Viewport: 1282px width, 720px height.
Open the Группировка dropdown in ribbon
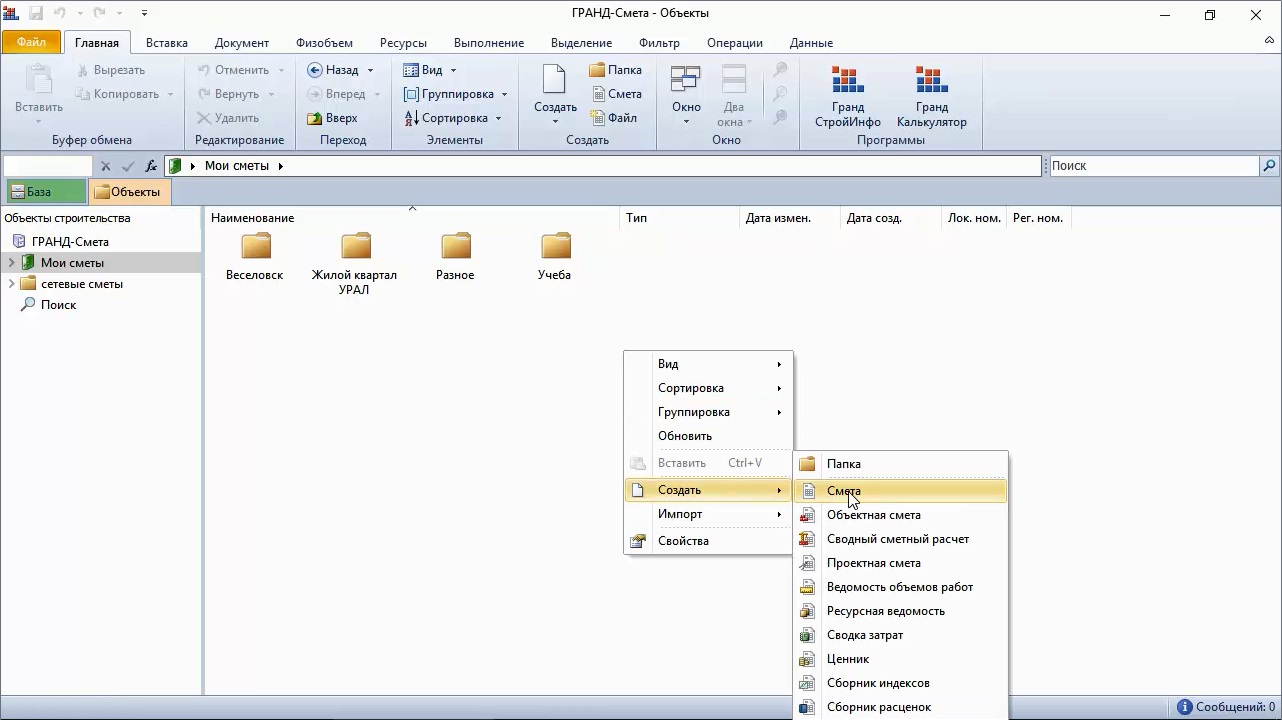click(x=456, y=94)
